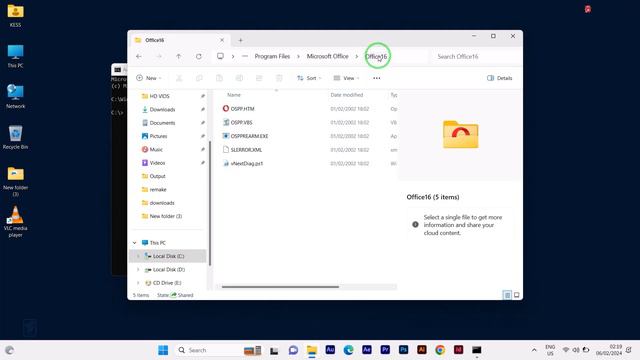The width and height of the screenshot is (640, 360).
Task: Click the pin icon beside Music
Action: pyautogui.click(x=202, y=149)
